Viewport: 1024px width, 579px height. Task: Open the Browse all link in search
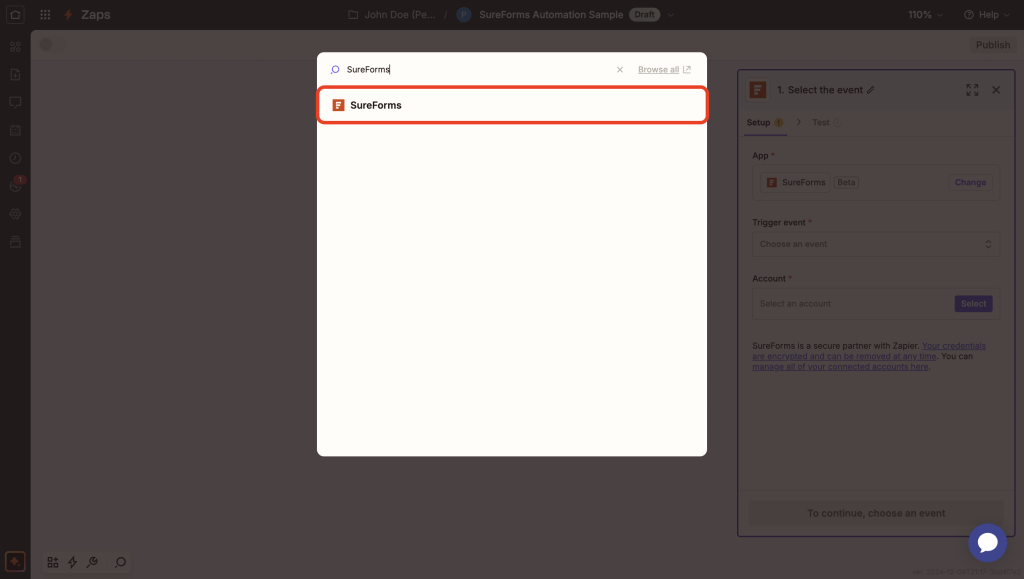coord(661,69)
